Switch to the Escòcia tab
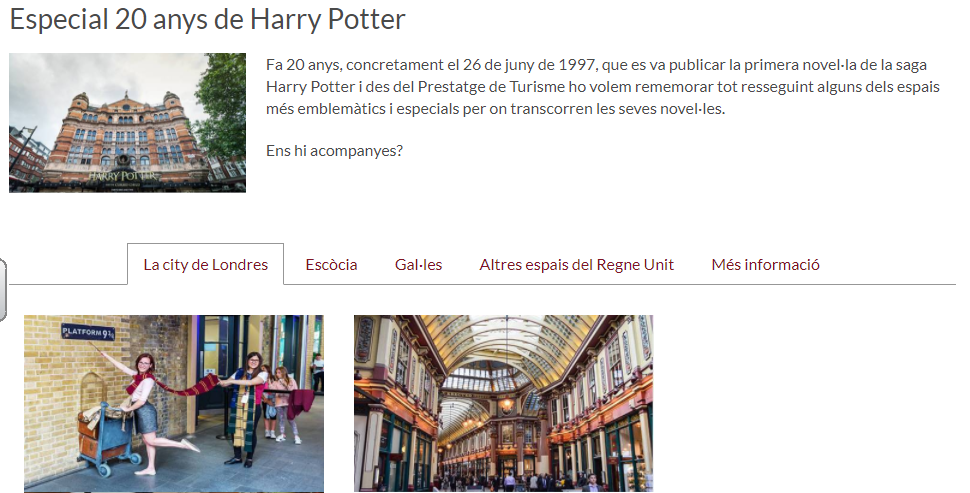The width and height of the screenshot is (970, 493). [x=331, y=264]
